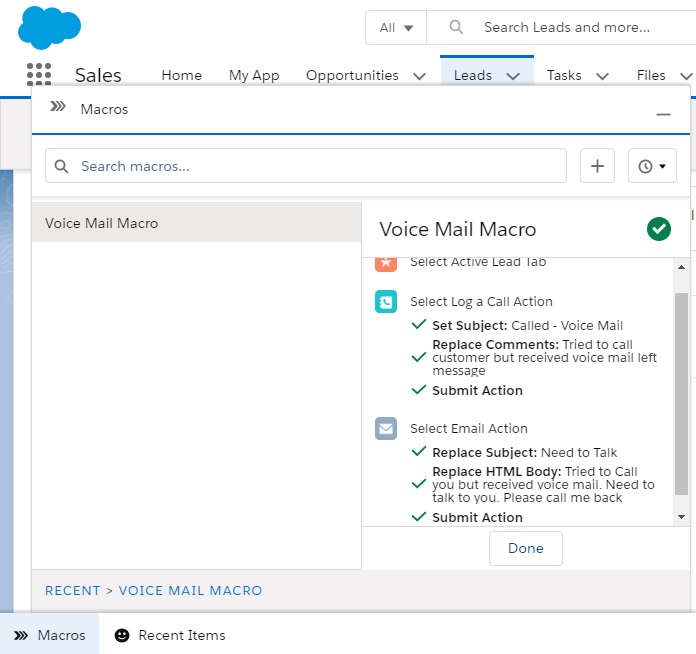696x654 pixels.
Task: Click checkmark beside Submit Action under Log a Call
Action: point(419,389)
